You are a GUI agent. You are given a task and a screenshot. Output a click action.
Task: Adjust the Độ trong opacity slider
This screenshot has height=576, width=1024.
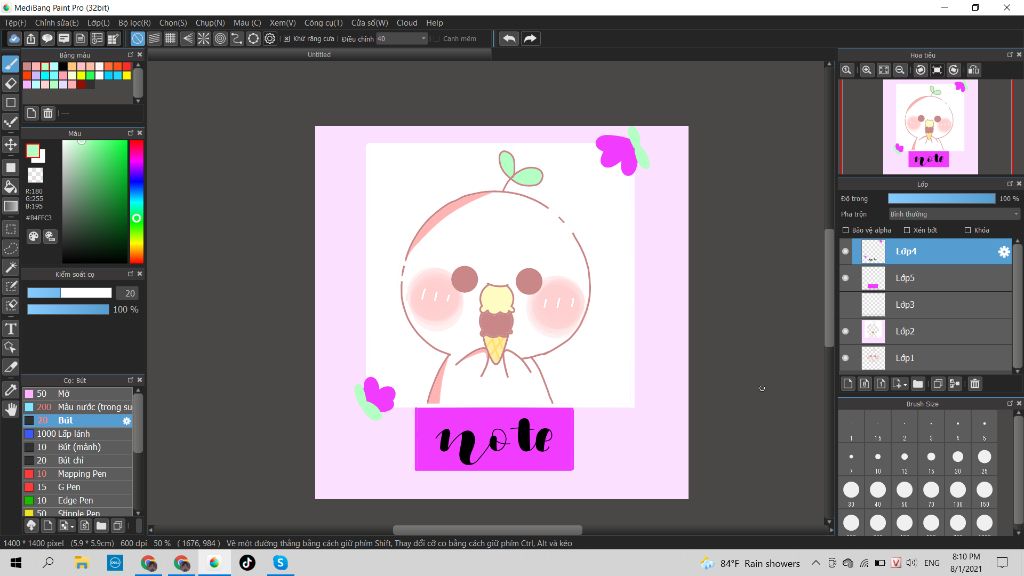click(x=941, y=199)
